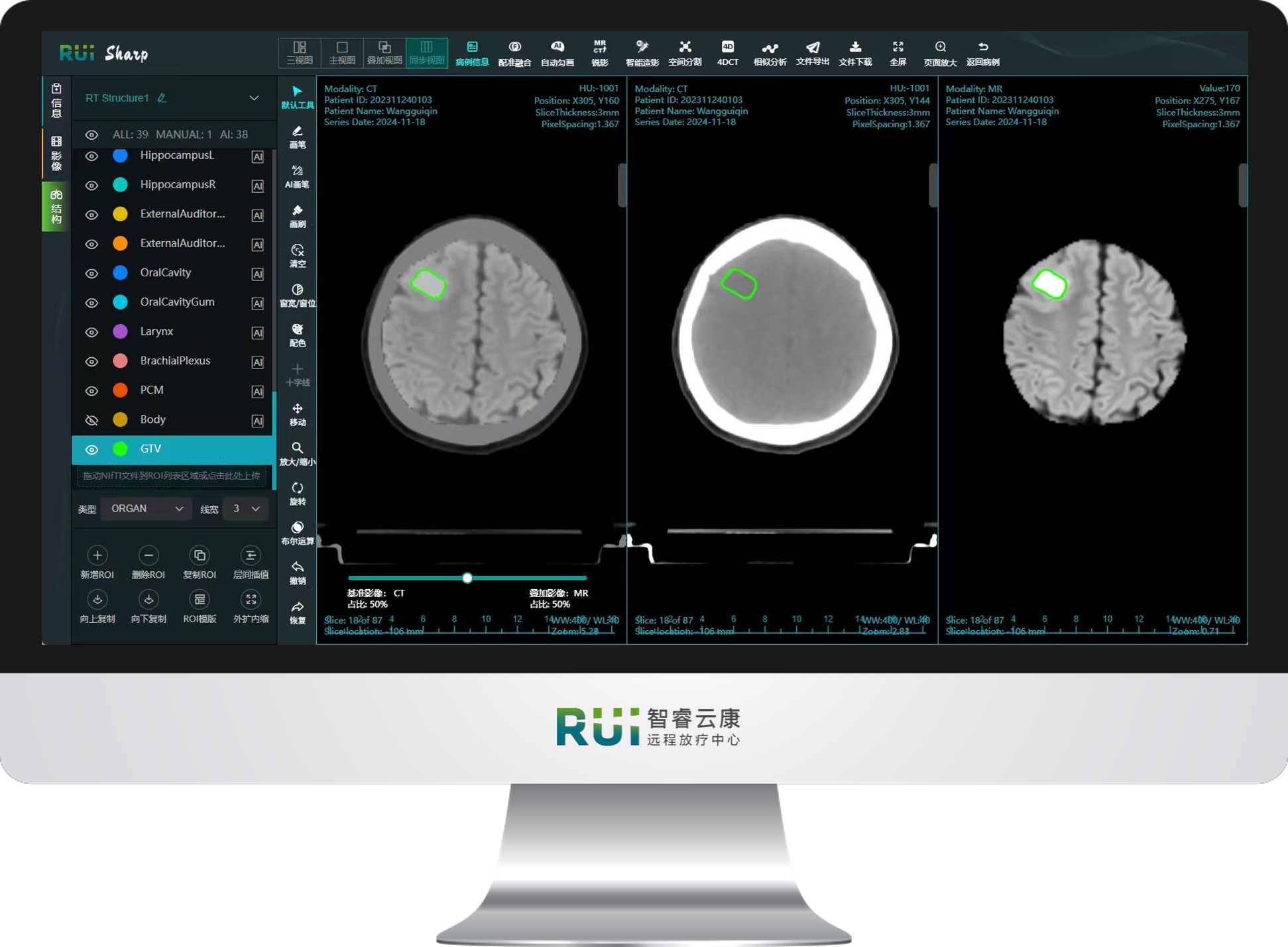
Task: Open the 影像 image sidebar tab
Action: (56, 153)
